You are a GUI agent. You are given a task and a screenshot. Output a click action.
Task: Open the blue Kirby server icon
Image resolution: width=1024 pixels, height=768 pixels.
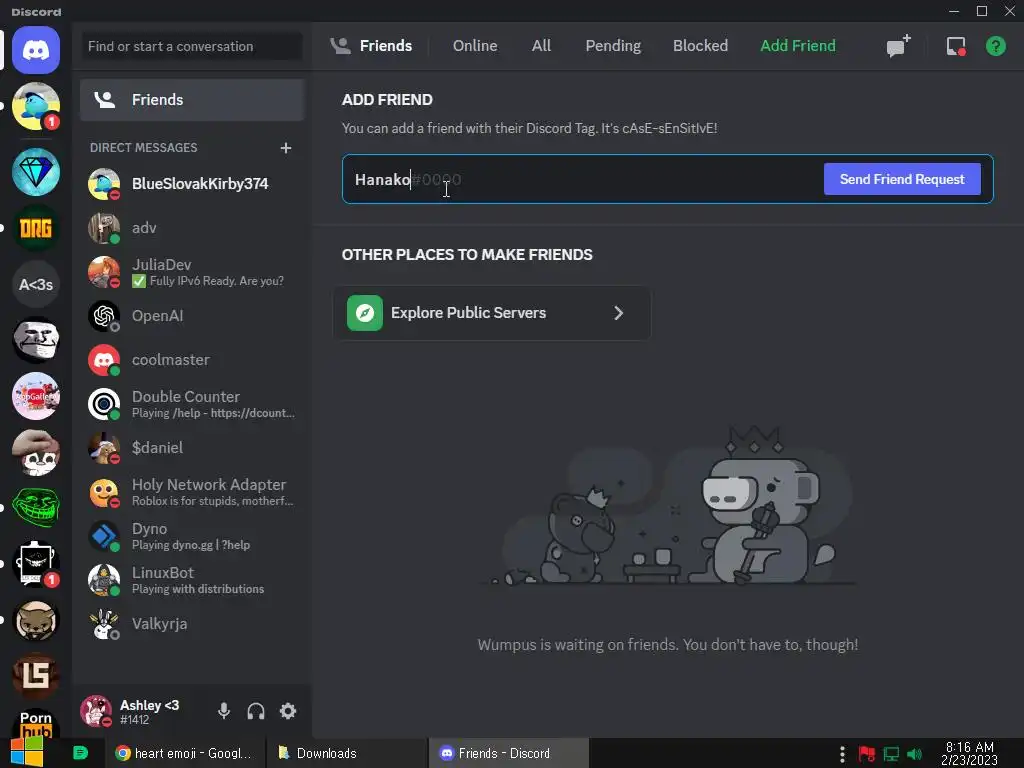tap(36, 106)
